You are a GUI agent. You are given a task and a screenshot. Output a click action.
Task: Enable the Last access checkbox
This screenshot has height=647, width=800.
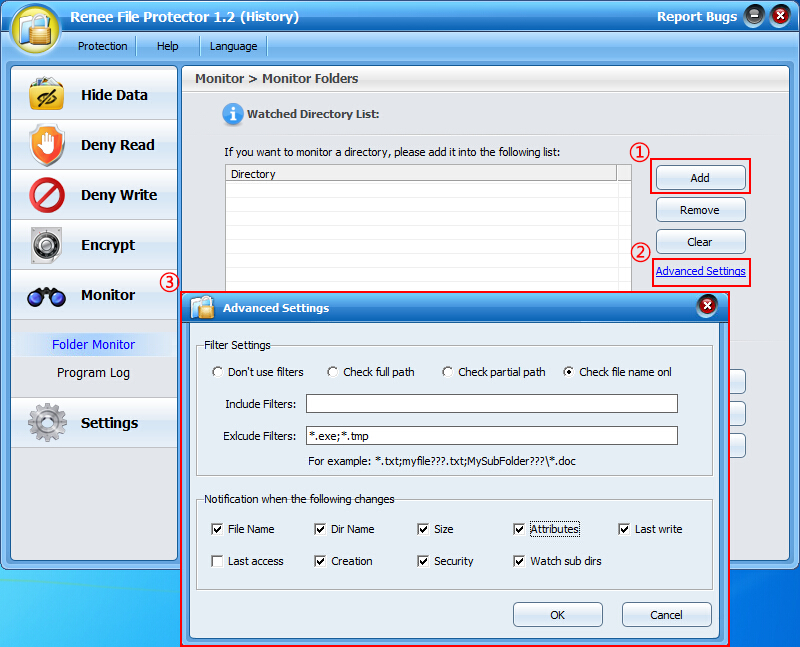click(218, 561)
